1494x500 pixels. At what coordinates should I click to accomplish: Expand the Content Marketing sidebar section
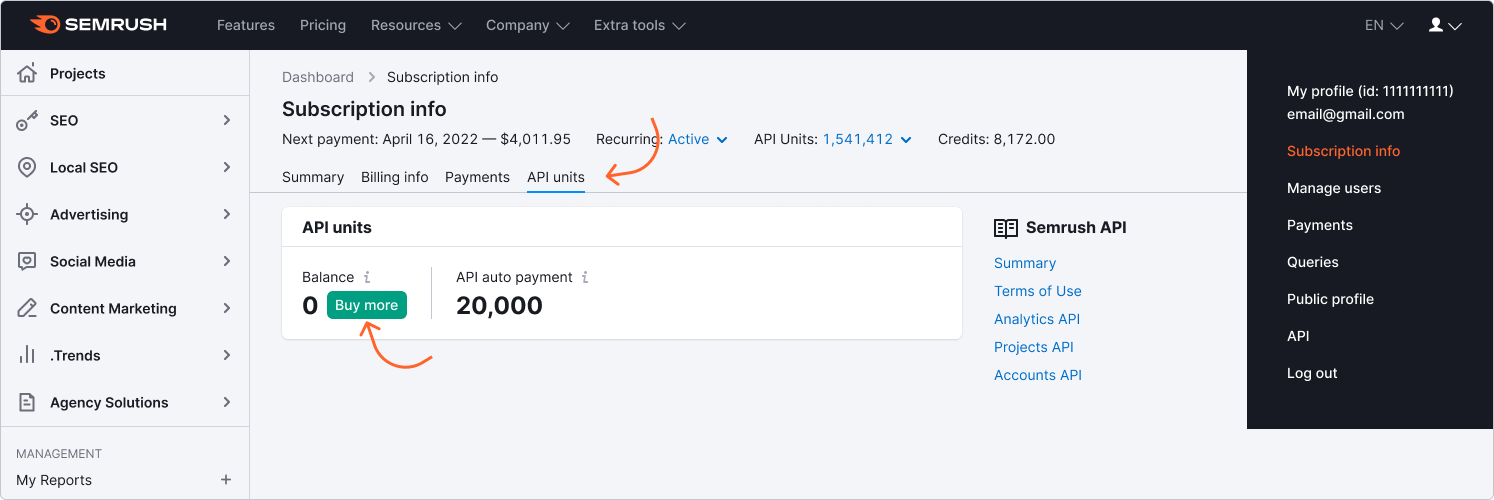click(227, 308)
